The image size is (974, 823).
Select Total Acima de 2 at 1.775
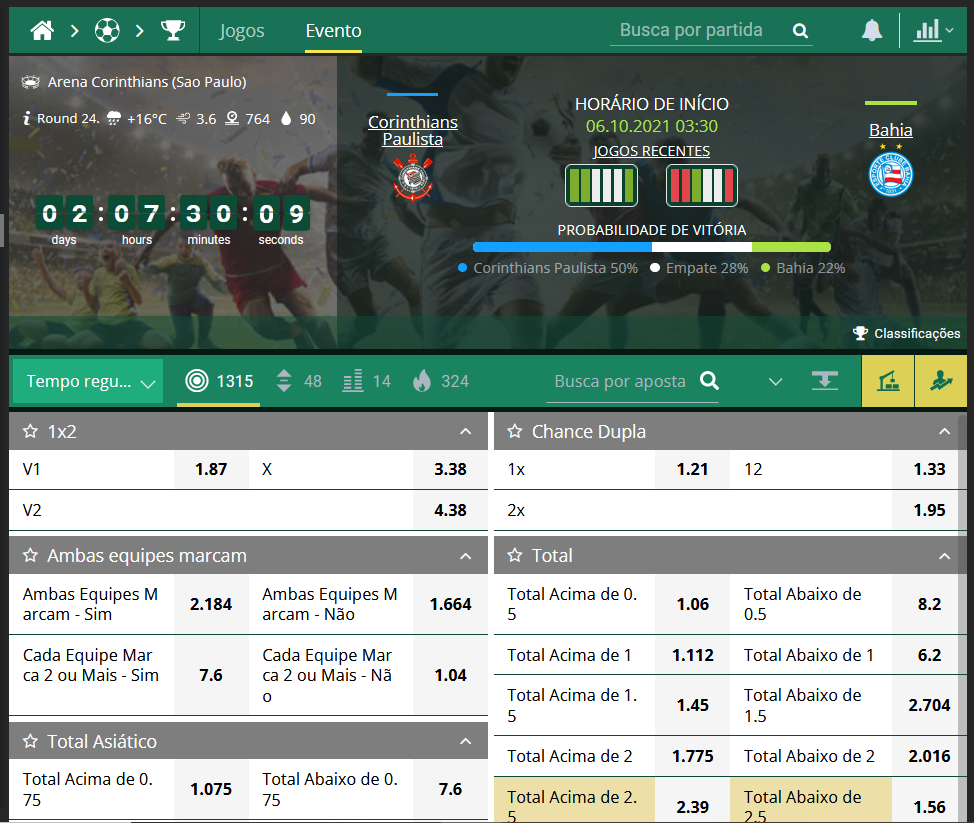tap(693, 757)
